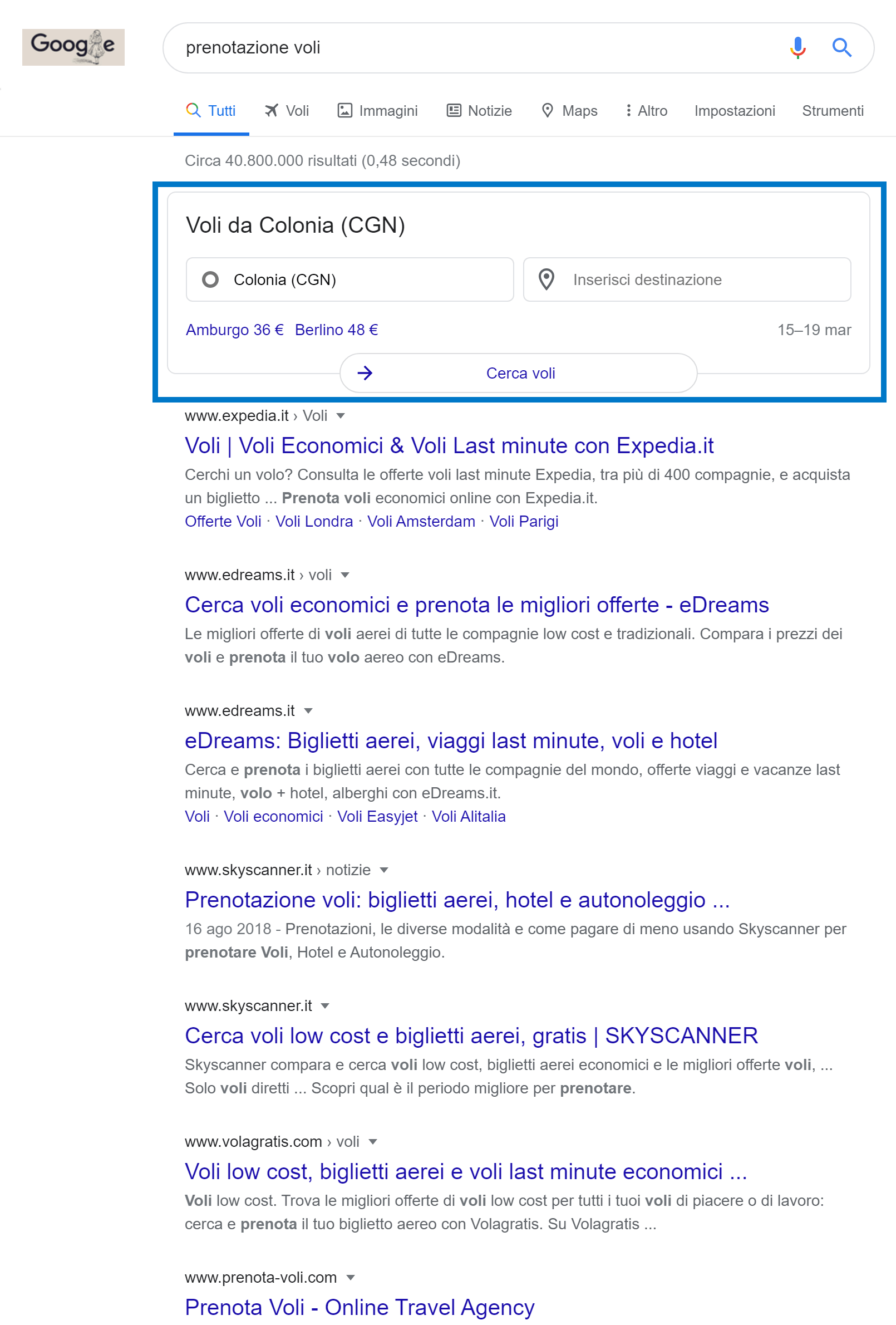
Task: Expand dropdown arrow next to plain www.edreams.it
Action: click(308, 710)
